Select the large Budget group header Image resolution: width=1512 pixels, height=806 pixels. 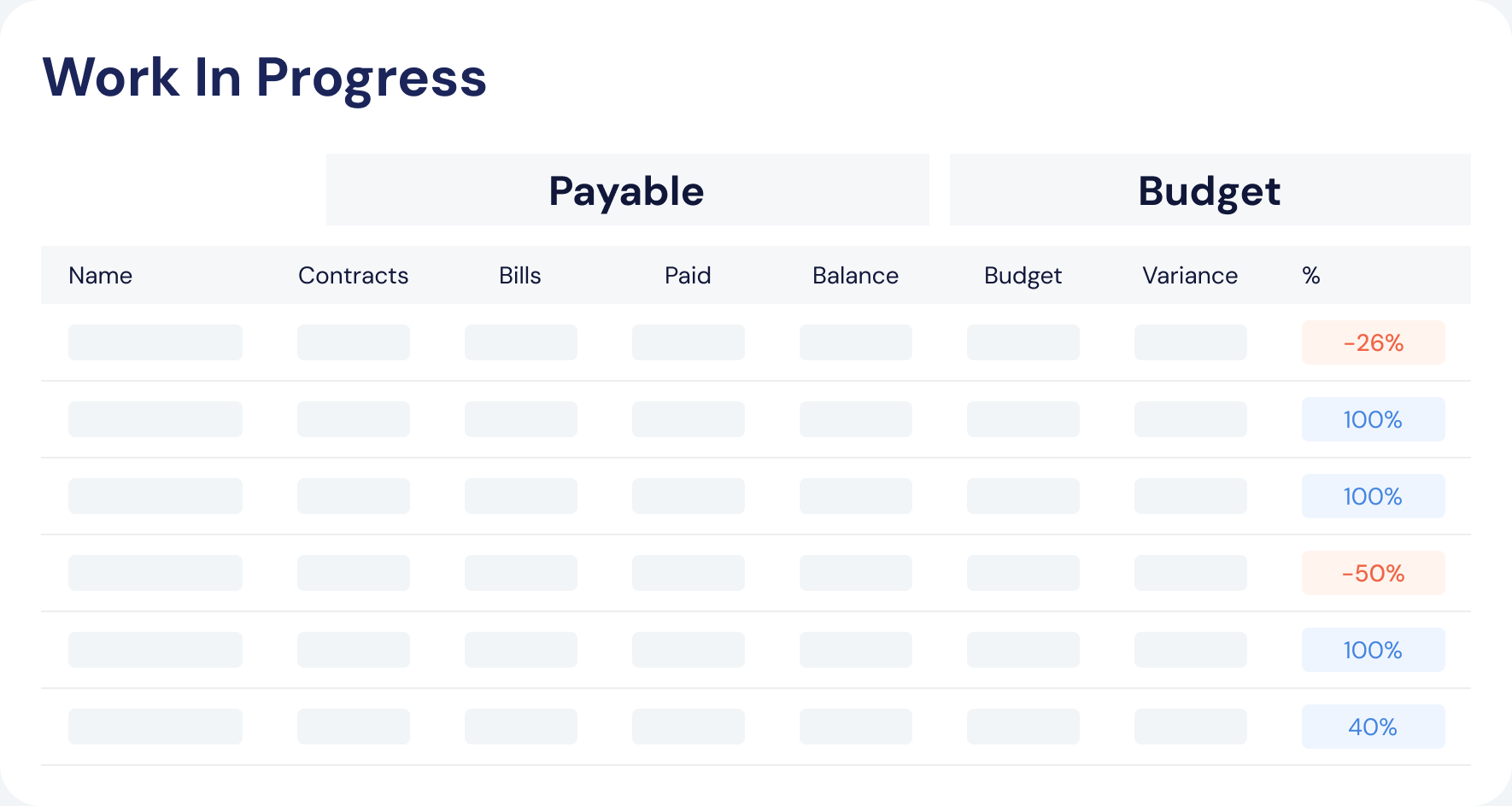tap(1210, 190)
